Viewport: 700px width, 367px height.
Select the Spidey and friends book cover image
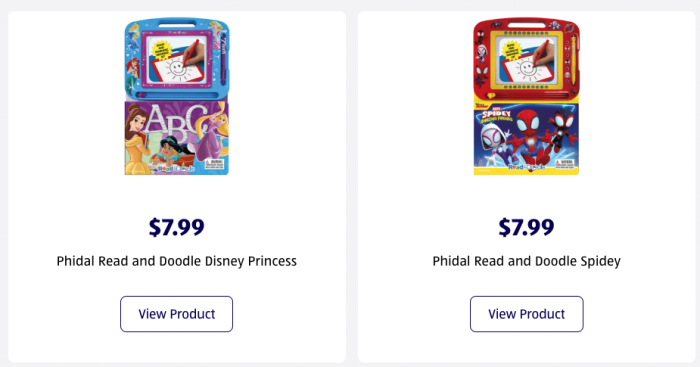tap(526, 138)
